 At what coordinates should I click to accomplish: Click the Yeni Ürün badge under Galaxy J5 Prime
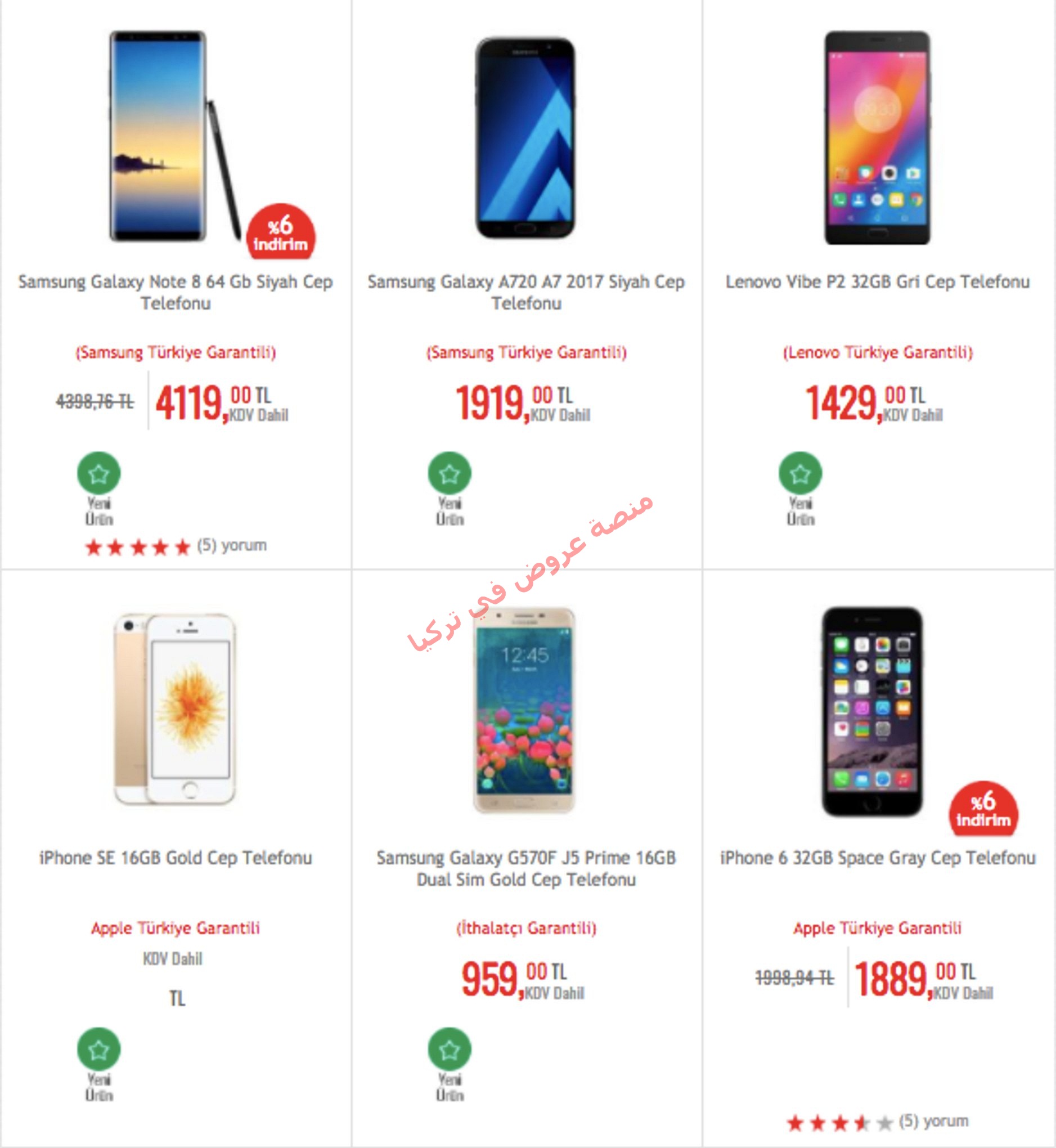point(450,1065)
